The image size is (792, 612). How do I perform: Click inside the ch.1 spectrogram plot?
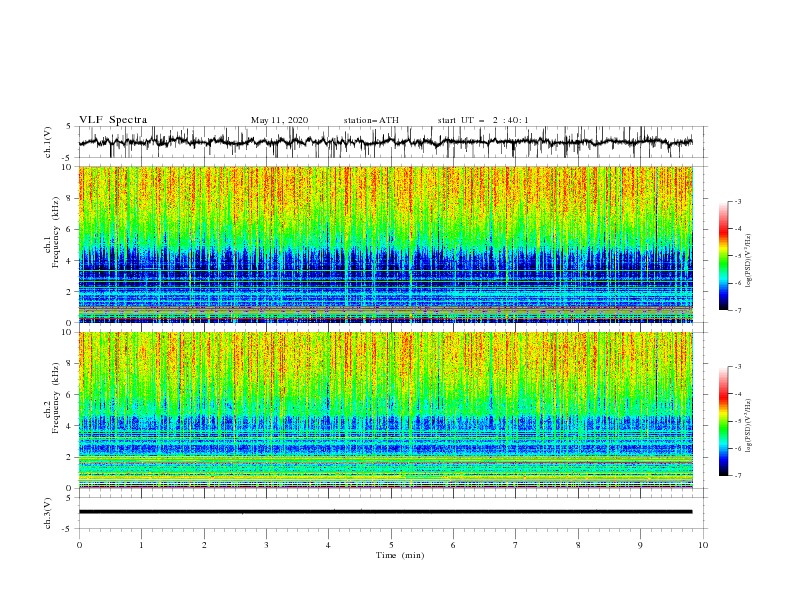point(385,244)
